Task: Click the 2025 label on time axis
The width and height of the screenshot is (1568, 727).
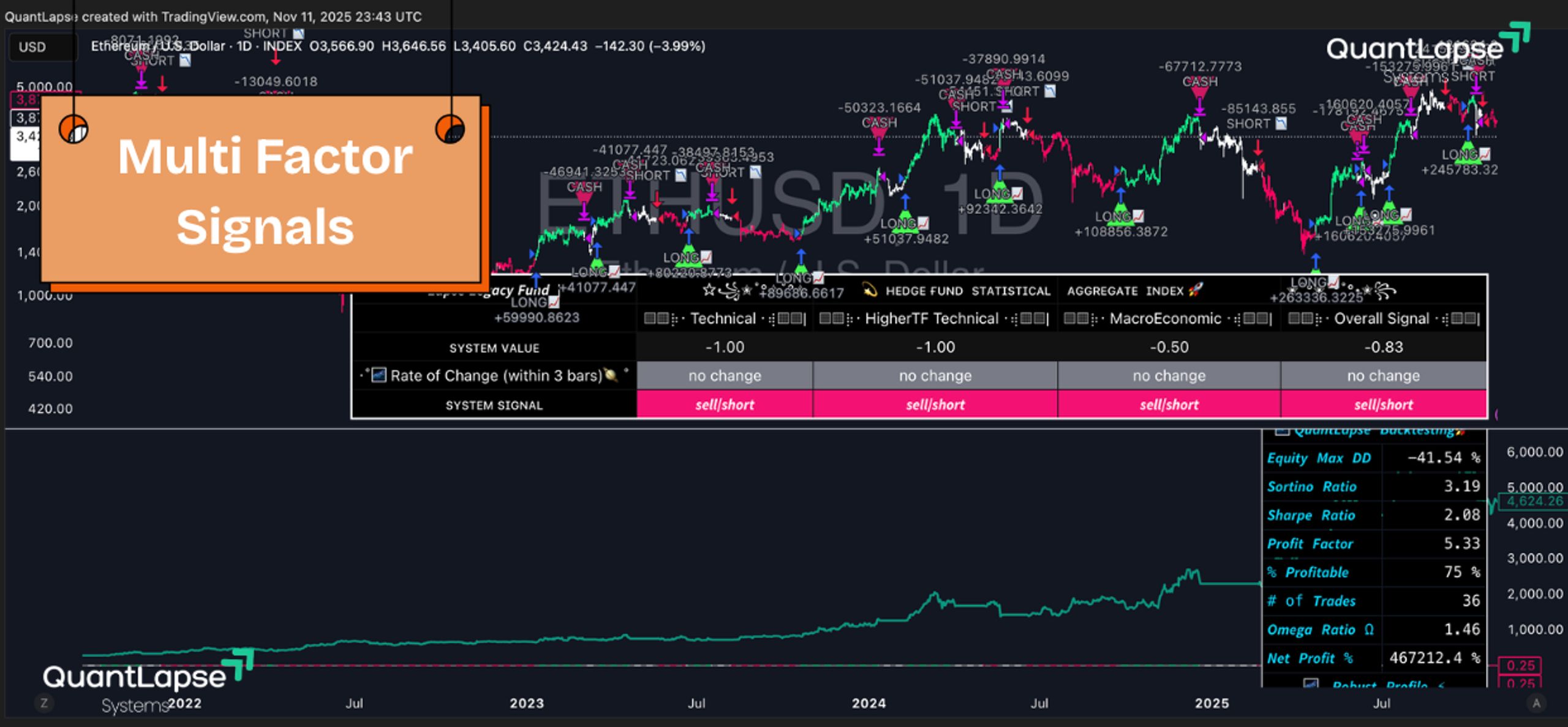Action: (1212, 703)
